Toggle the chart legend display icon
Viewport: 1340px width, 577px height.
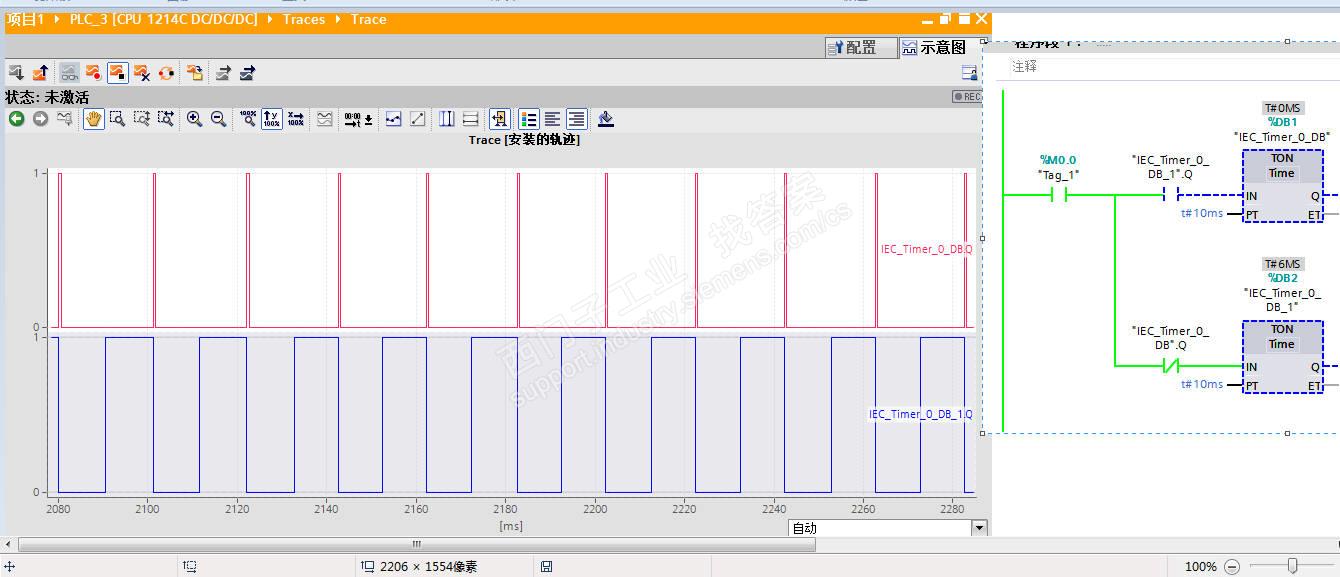point(529,119)
